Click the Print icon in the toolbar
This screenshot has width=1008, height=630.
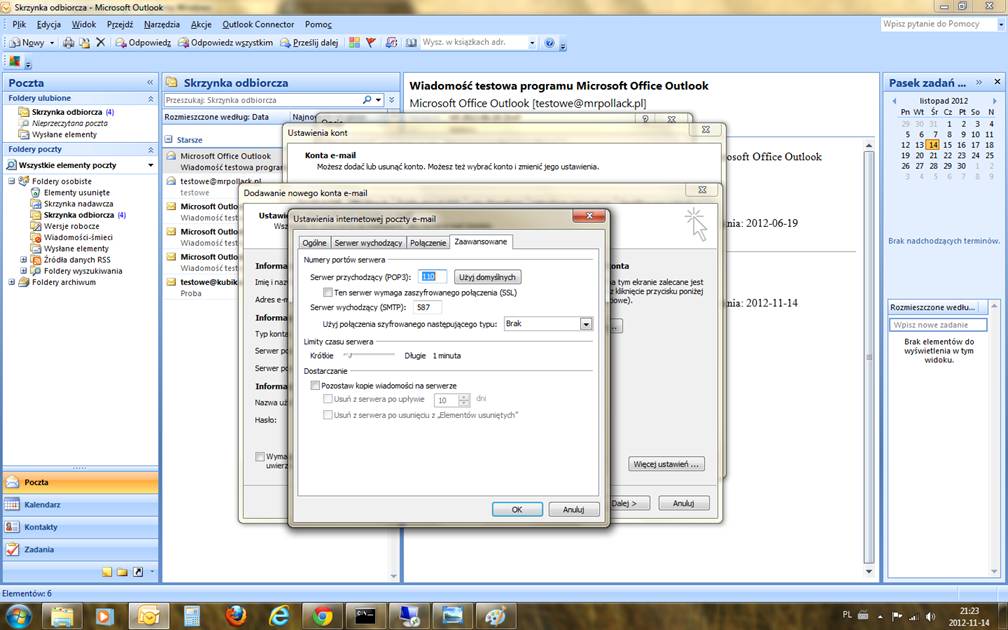(68, 43)
